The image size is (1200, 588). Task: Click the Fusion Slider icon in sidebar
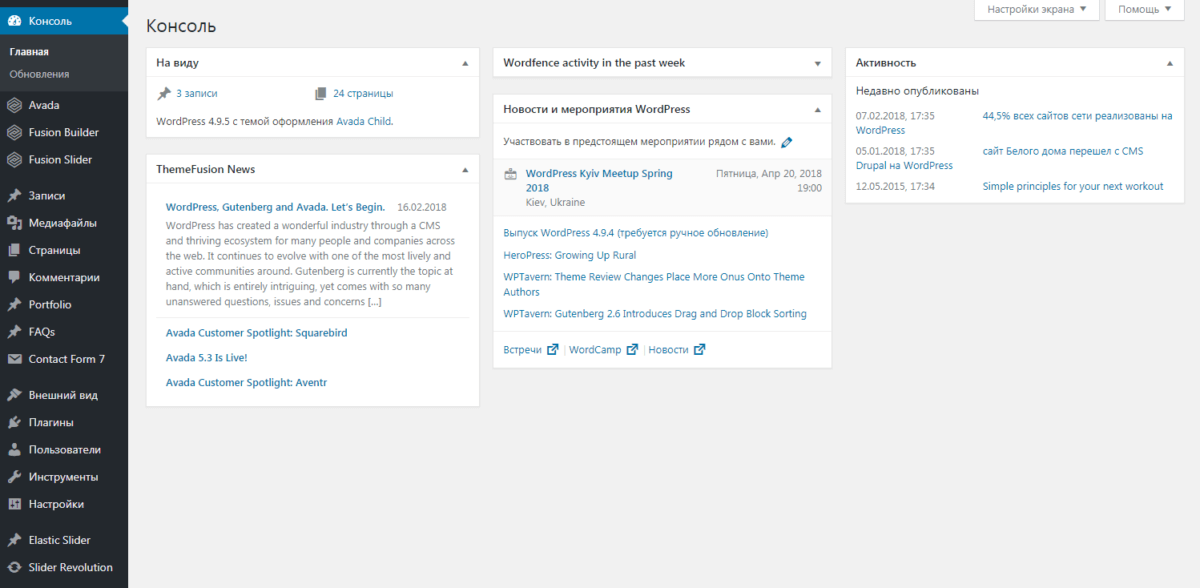(14, 159)
